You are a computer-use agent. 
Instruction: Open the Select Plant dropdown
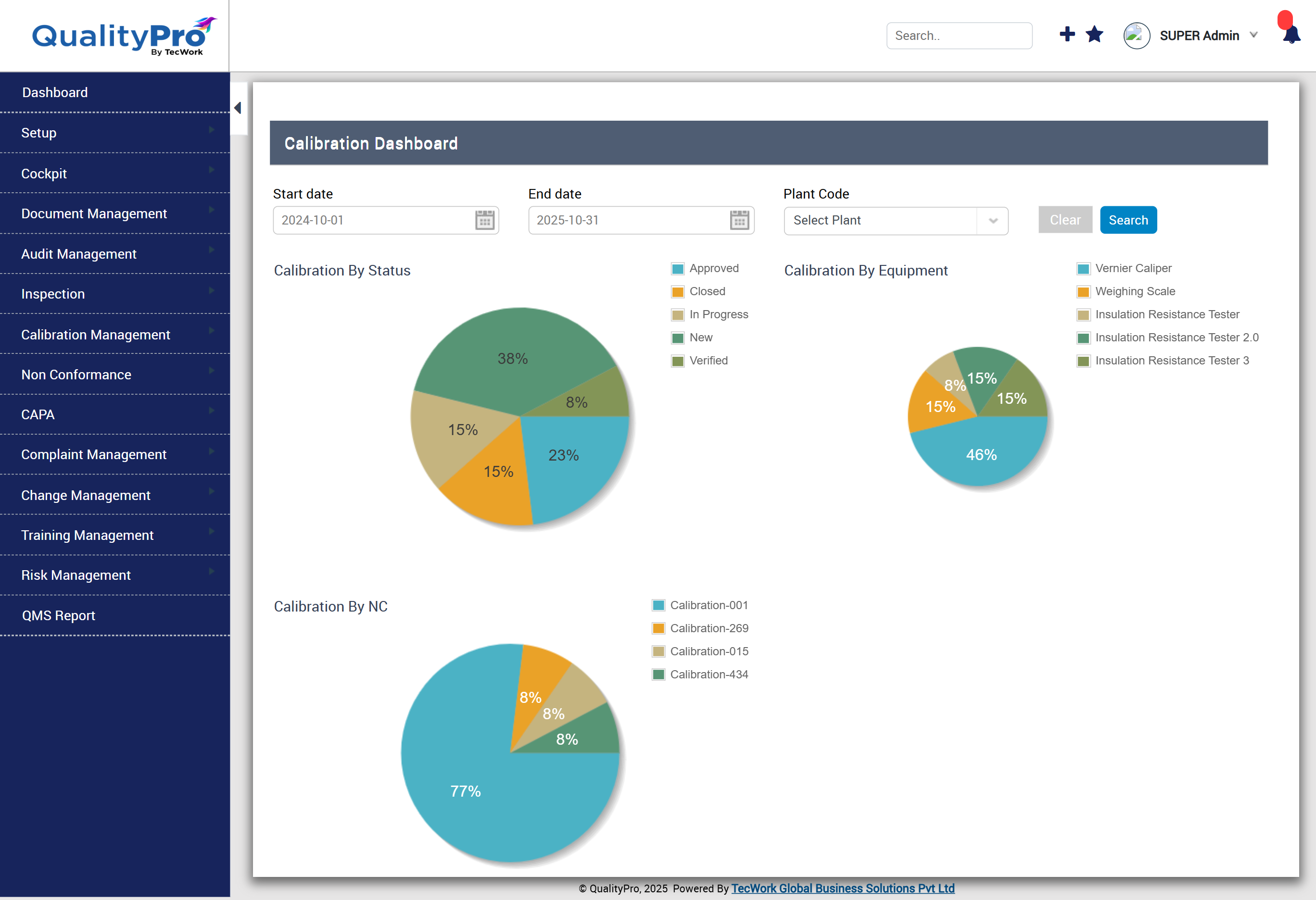pyautogui.click(x=895, y=220)
